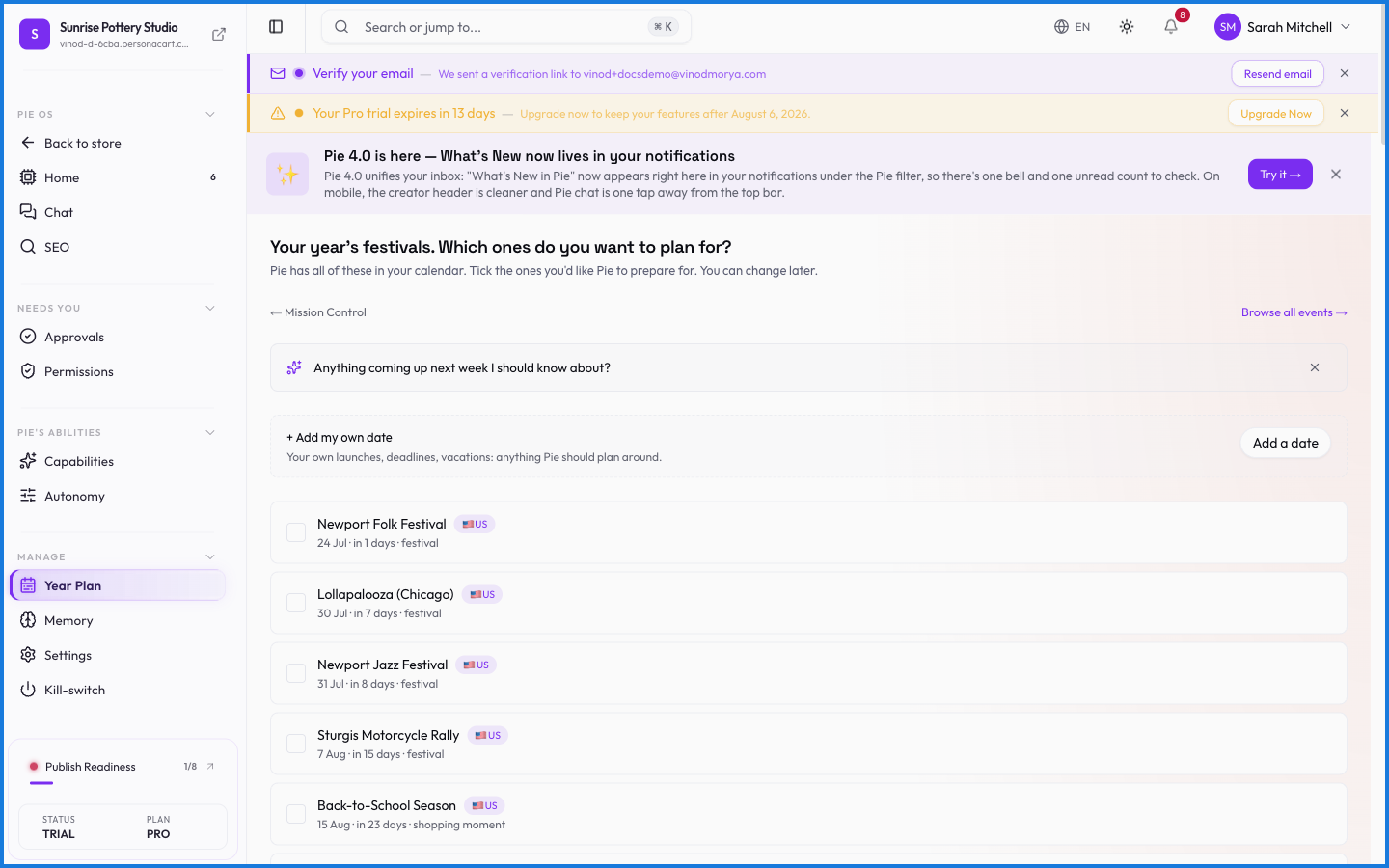This screenshot has height=868, width=1389.
Task: Click the Add a date button
Action: click(x=1286, y=443)
